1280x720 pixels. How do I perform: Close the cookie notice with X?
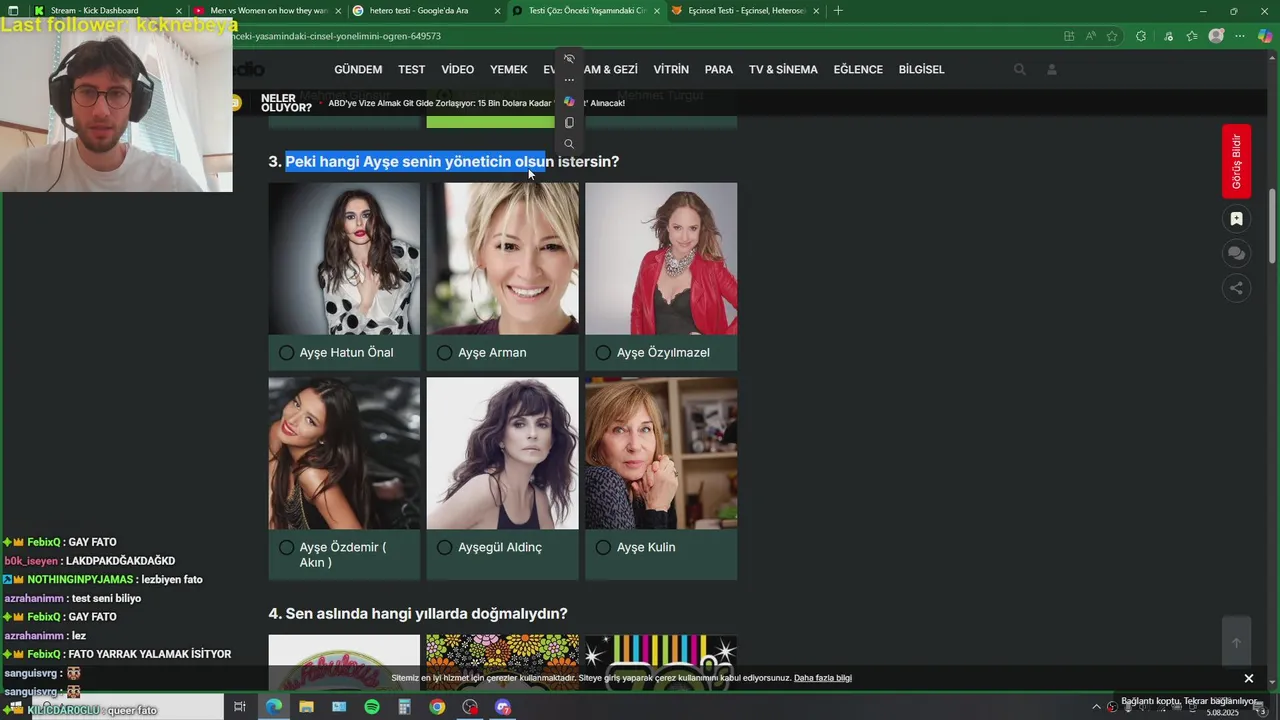1248,678
